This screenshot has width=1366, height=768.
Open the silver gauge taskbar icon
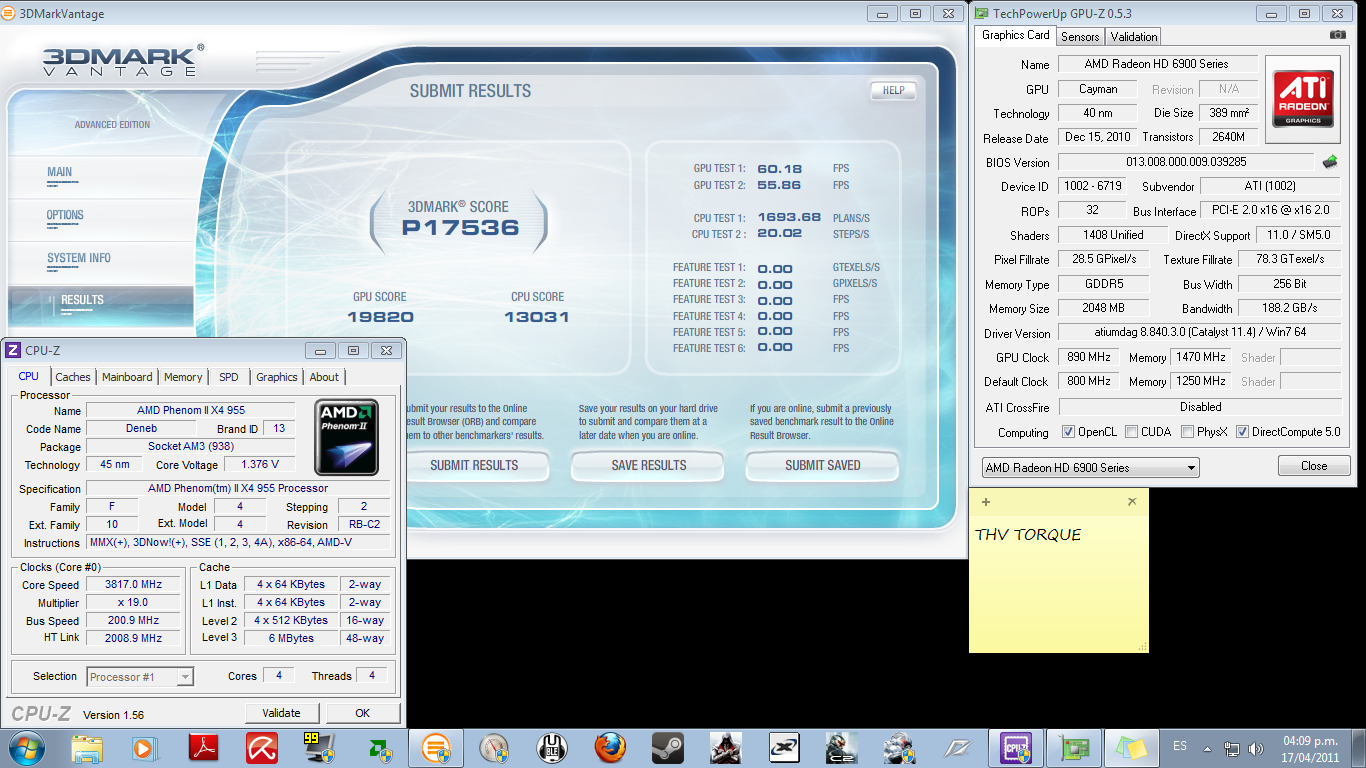pos(494,748)
